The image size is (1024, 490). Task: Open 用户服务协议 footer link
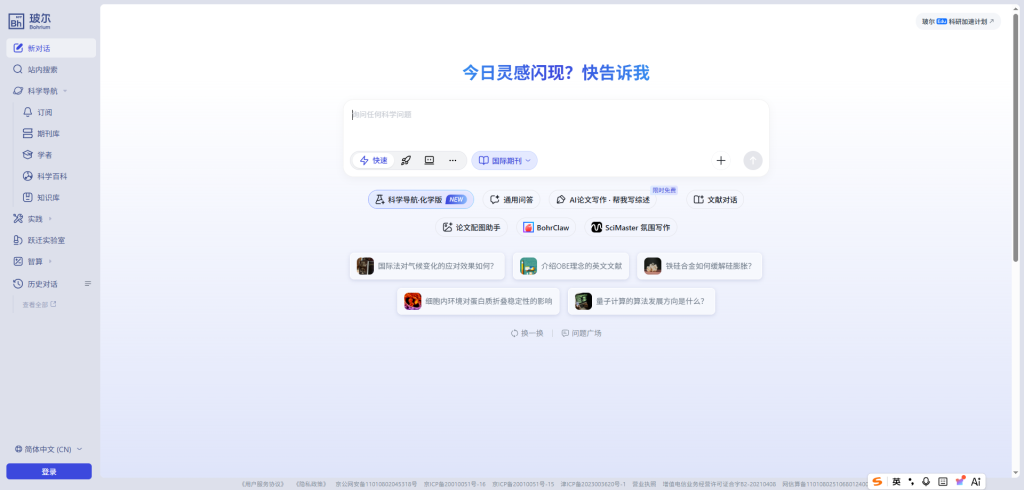pos(263,484)
